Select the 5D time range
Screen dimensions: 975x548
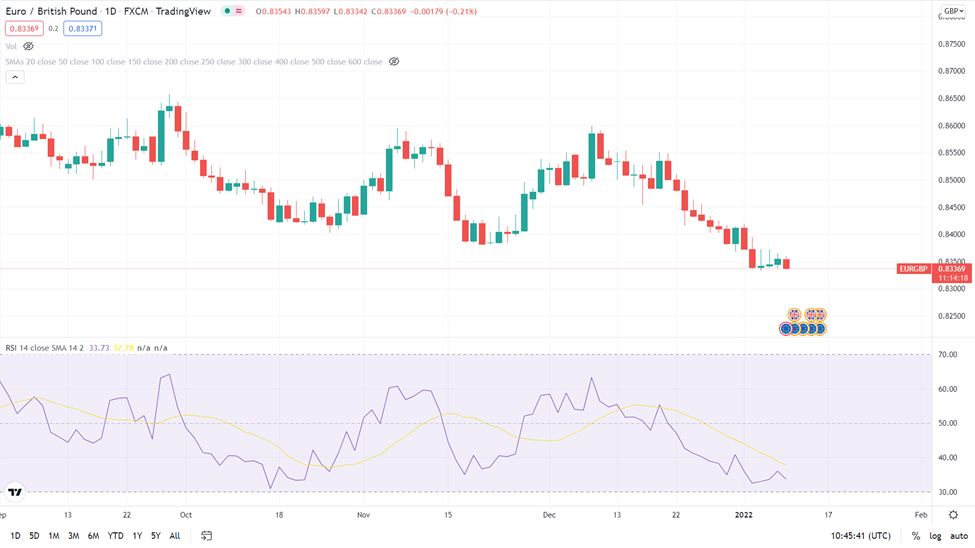pyautogui.click(x=34, y=536)
